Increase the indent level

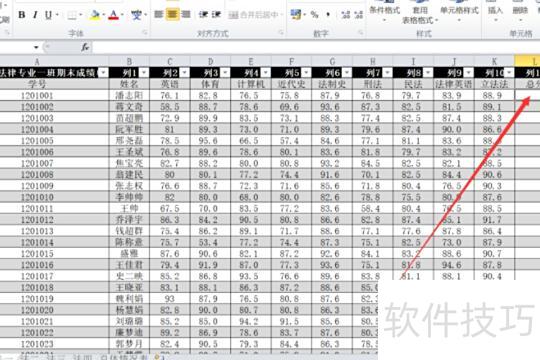(216, 14)
